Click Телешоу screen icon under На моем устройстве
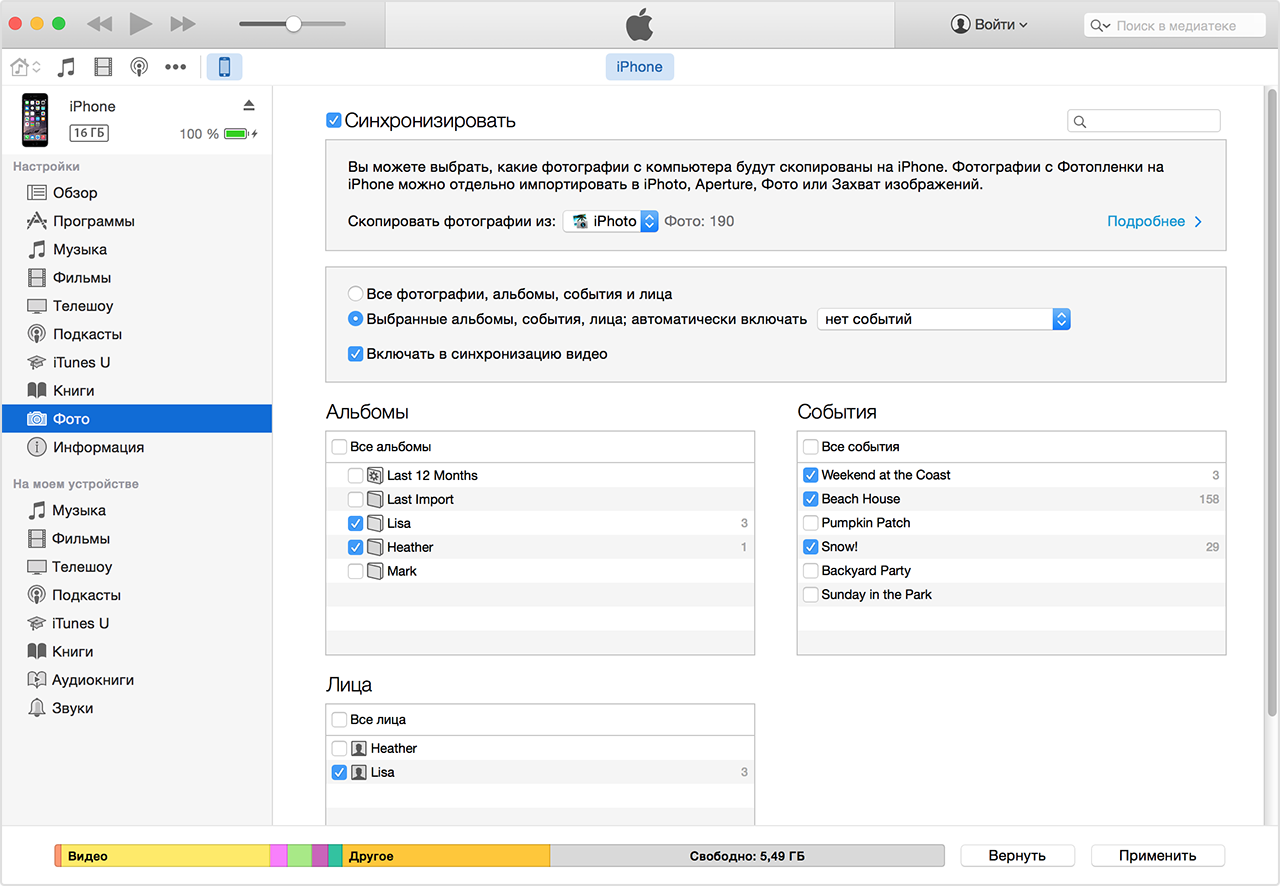 37,567
